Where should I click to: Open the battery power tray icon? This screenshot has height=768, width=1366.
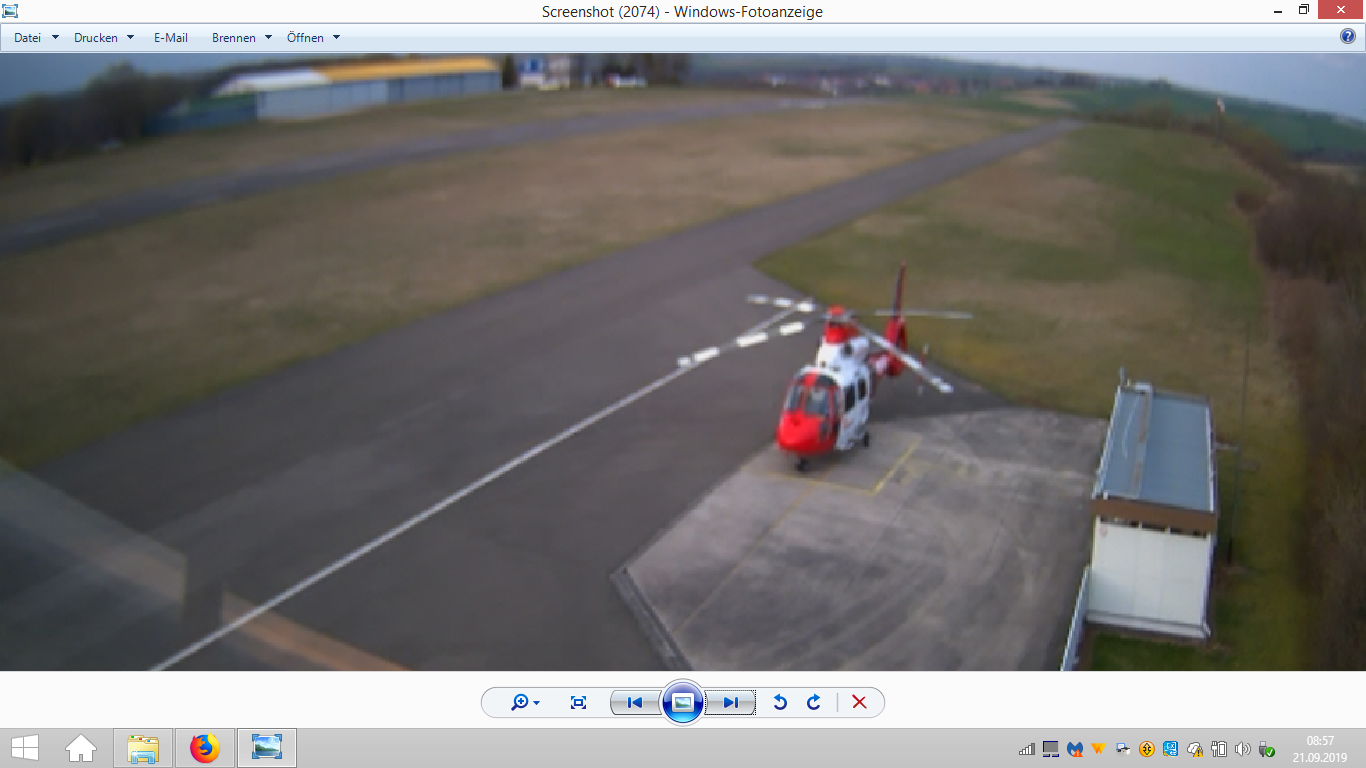coord(1219,749)
